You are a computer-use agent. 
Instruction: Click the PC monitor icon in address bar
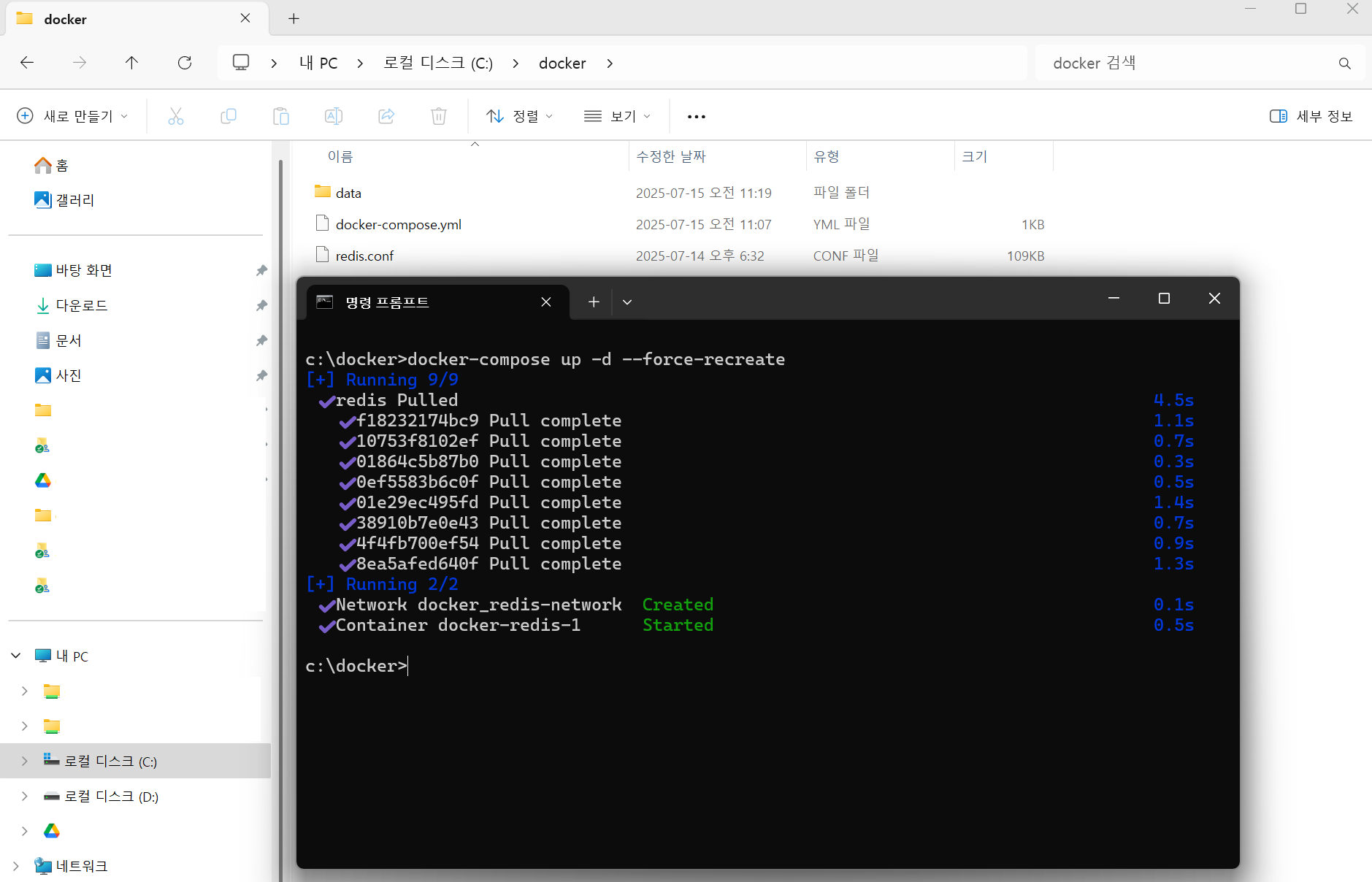(241, 63)
